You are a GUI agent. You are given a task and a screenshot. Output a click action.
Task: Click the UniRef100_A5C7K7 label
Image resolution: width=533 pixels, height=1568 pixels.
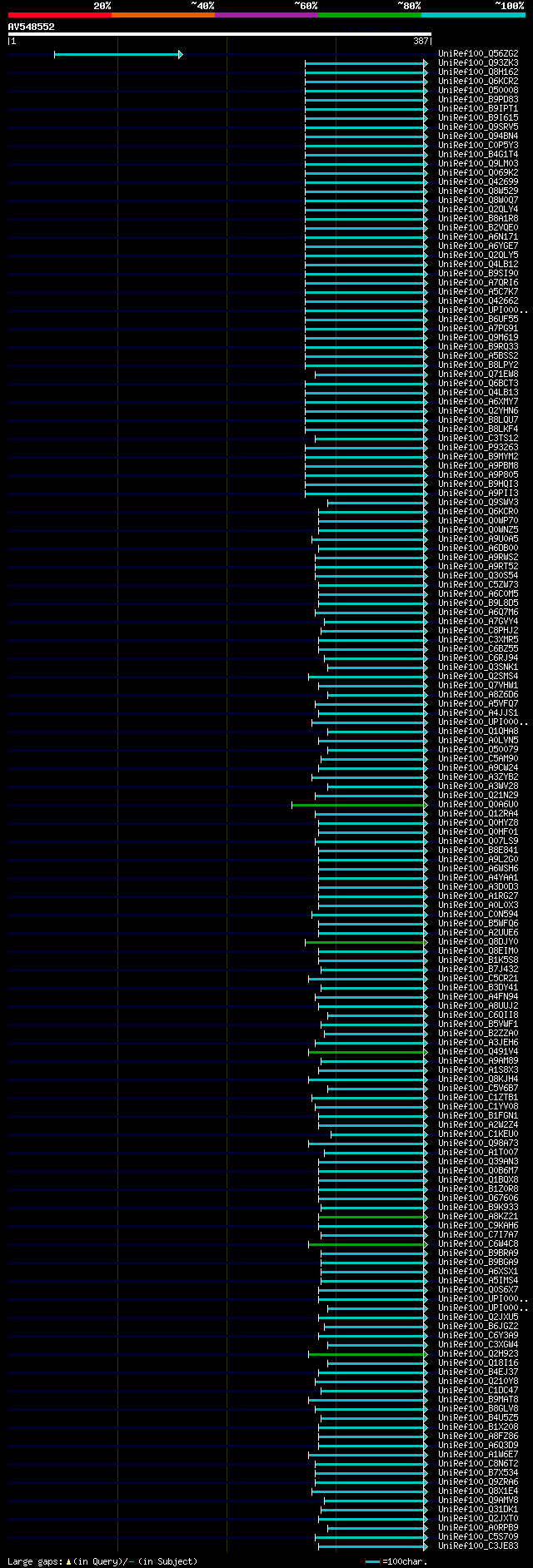tap(478, 292)
